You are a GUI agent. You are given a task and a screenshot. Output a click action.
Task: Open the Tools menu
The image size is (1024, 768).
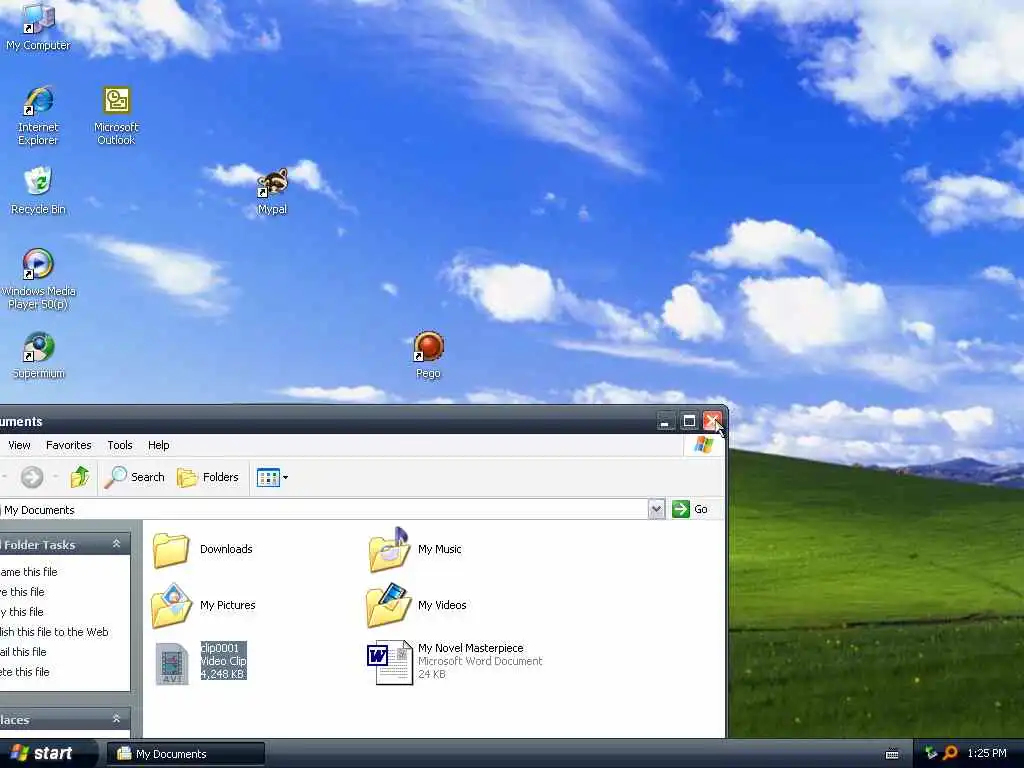[120, 445]
